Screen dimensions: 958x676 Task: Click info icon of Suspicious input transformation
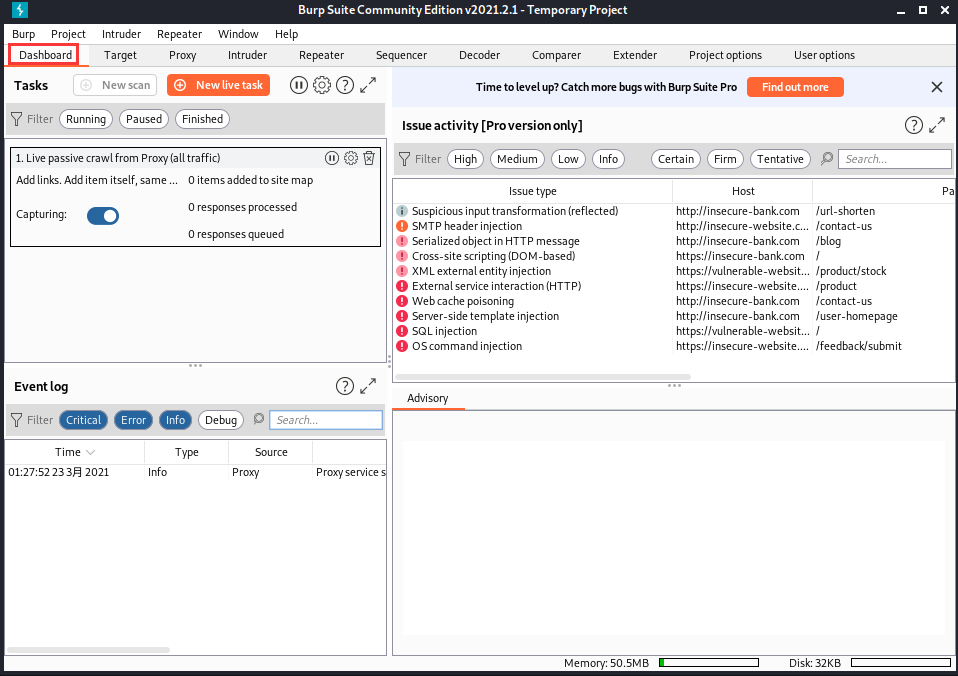coord(401,211)
